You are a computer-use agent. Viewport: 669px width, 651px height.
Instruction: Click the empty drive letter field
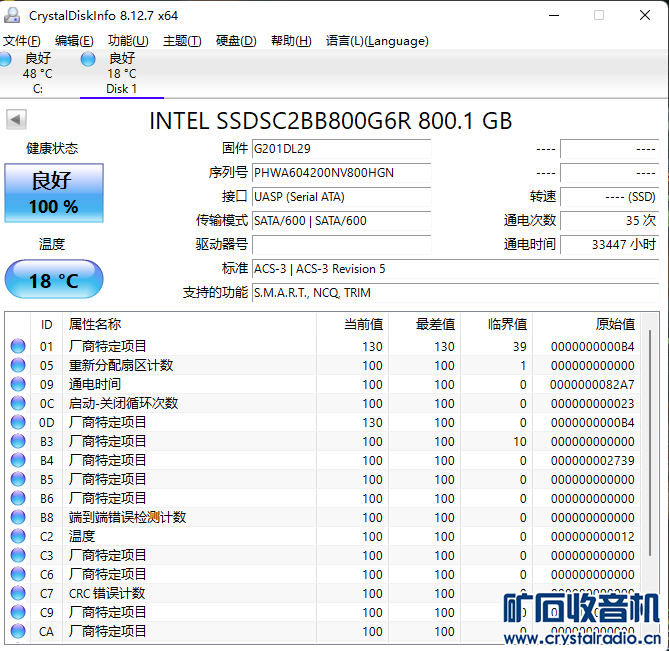[341, 245]
